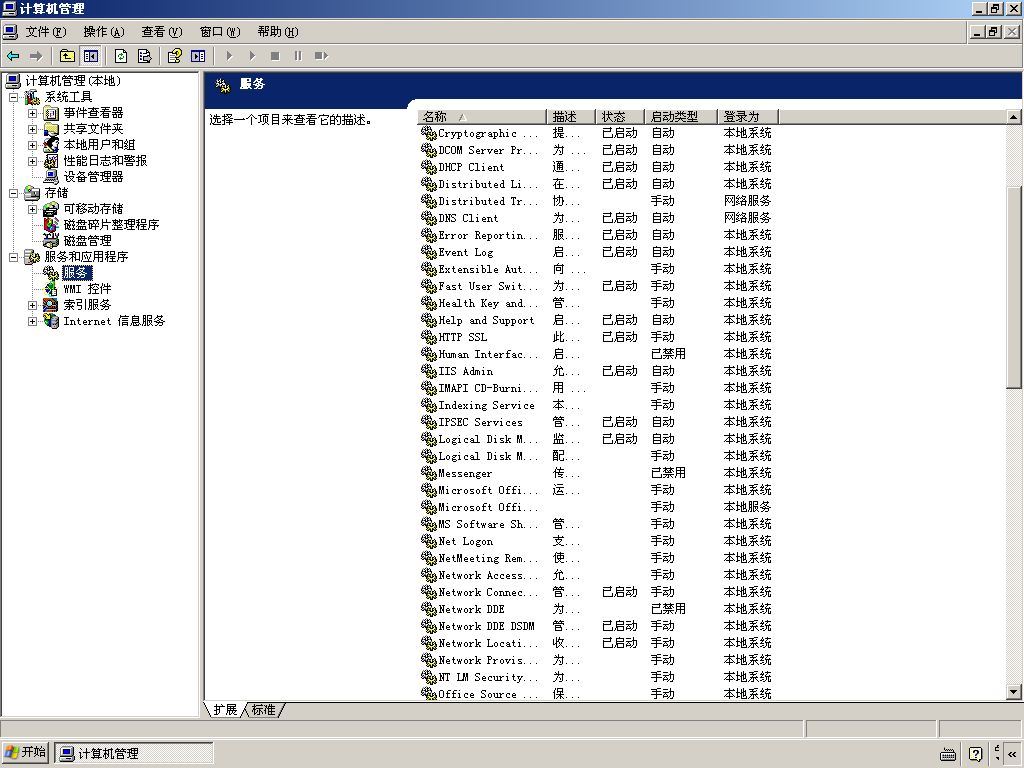Click the Export List toolbar icon
This screenshot has height=768, width=1024.
click(144, 56)
